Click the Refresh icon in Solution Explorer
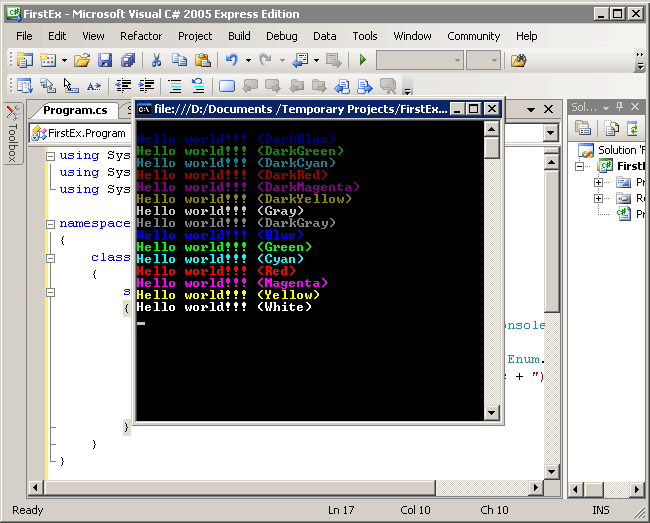The image size is (650, 523). tap(633, 128)
